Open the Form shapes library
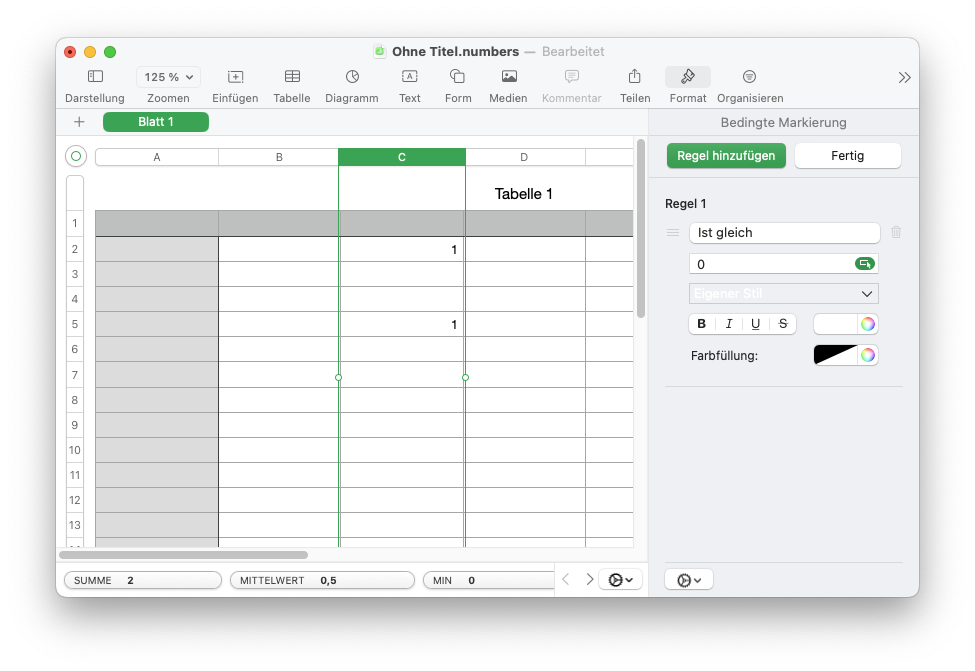The width and height of the screenshot is (975, 671). pyautogui.click(x=458, y=86)
